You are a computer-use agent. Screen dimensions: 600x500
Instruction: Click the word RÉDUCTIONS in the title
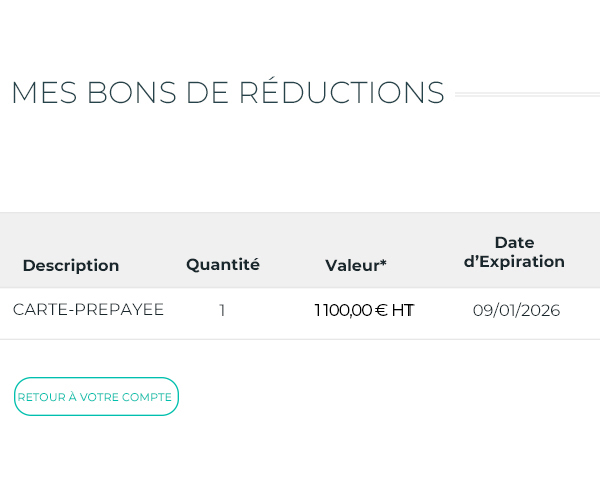coord(341,92)
